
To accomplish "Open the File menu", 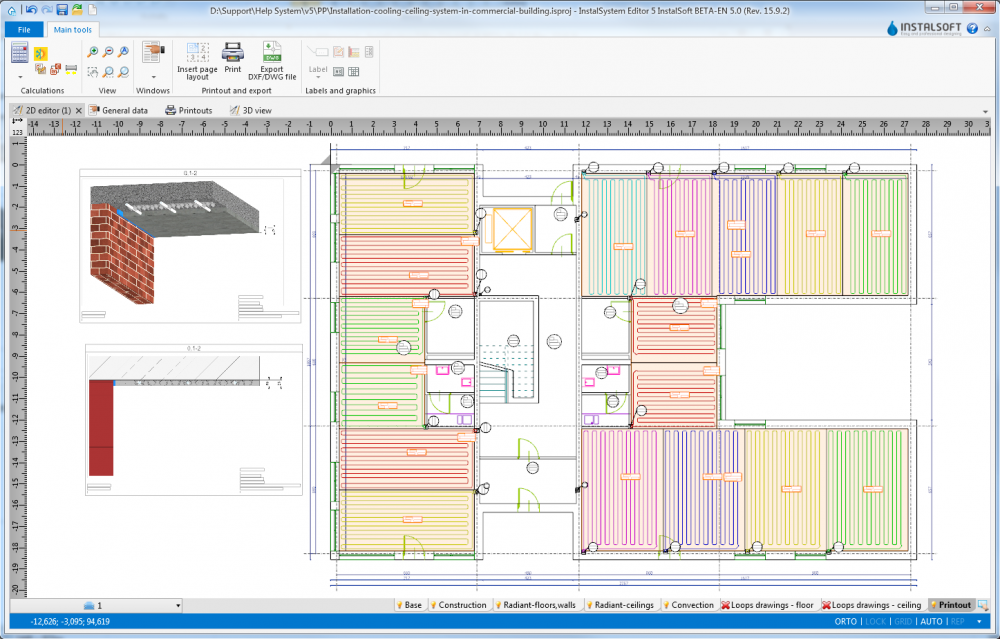I will [x=23, y=29].
